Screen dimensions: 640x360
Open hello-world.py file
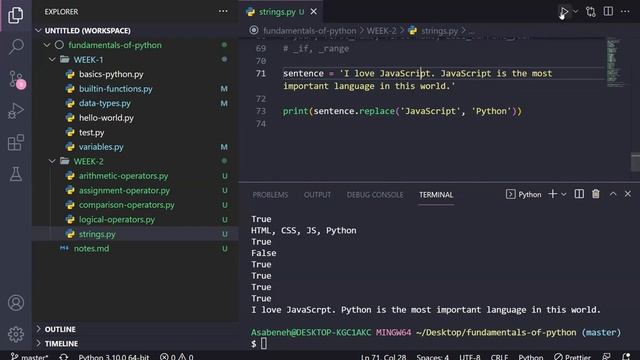(106, 118)
